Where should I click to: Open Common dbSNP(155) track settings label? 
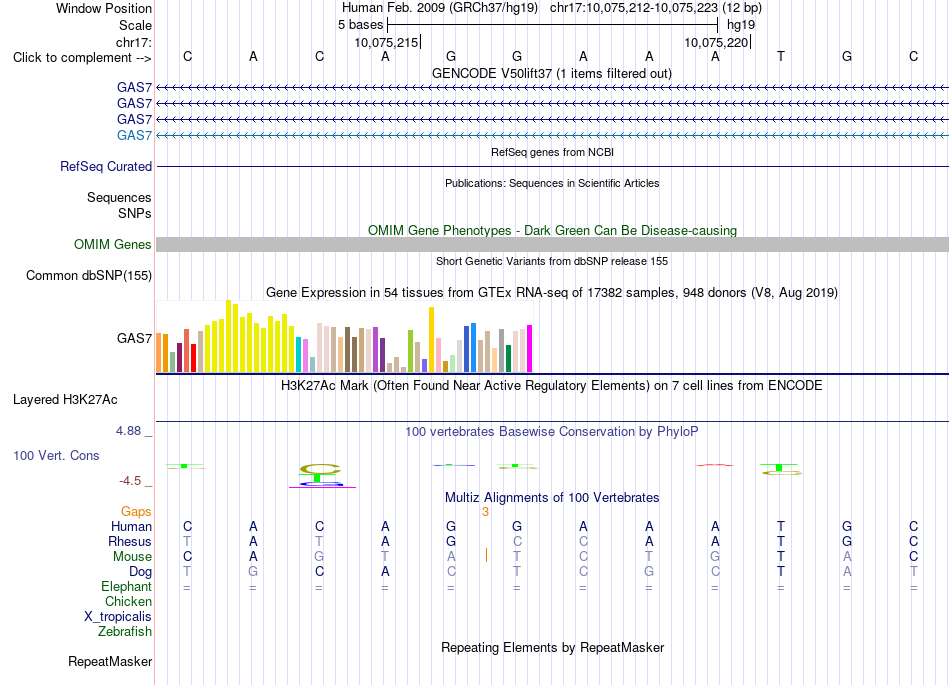click(89, 275)
